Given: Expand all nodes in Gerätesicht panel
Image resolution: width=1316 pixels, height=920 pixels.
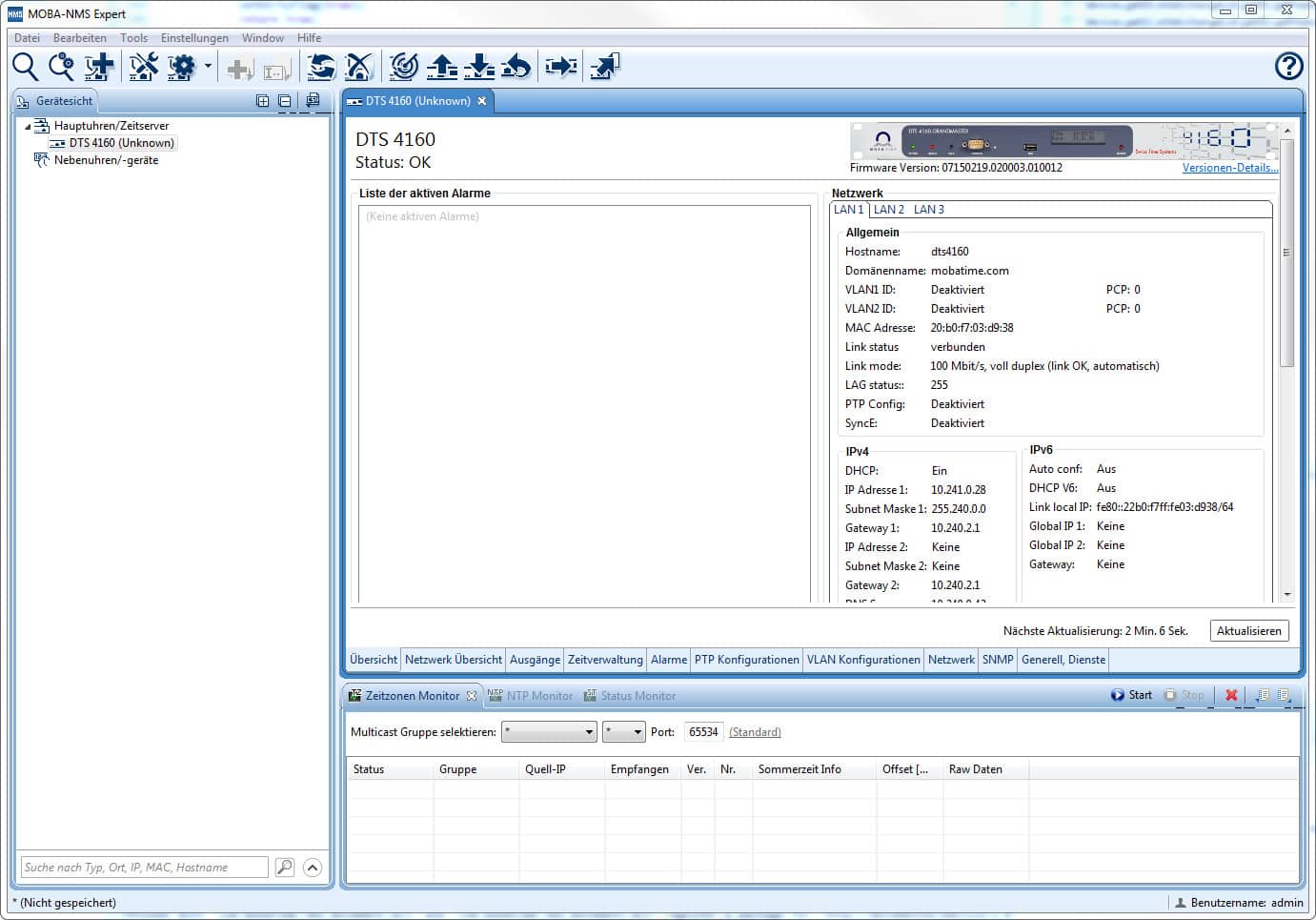Looking at the screenshot, I should pos(263,101).
